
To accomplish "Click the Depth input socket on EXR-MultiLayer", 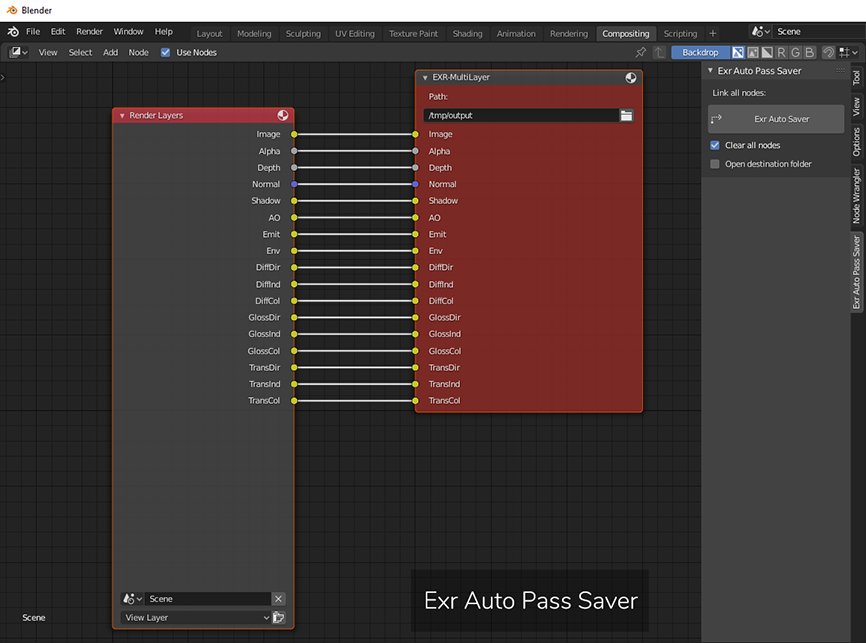I will [x=415, y=167].
